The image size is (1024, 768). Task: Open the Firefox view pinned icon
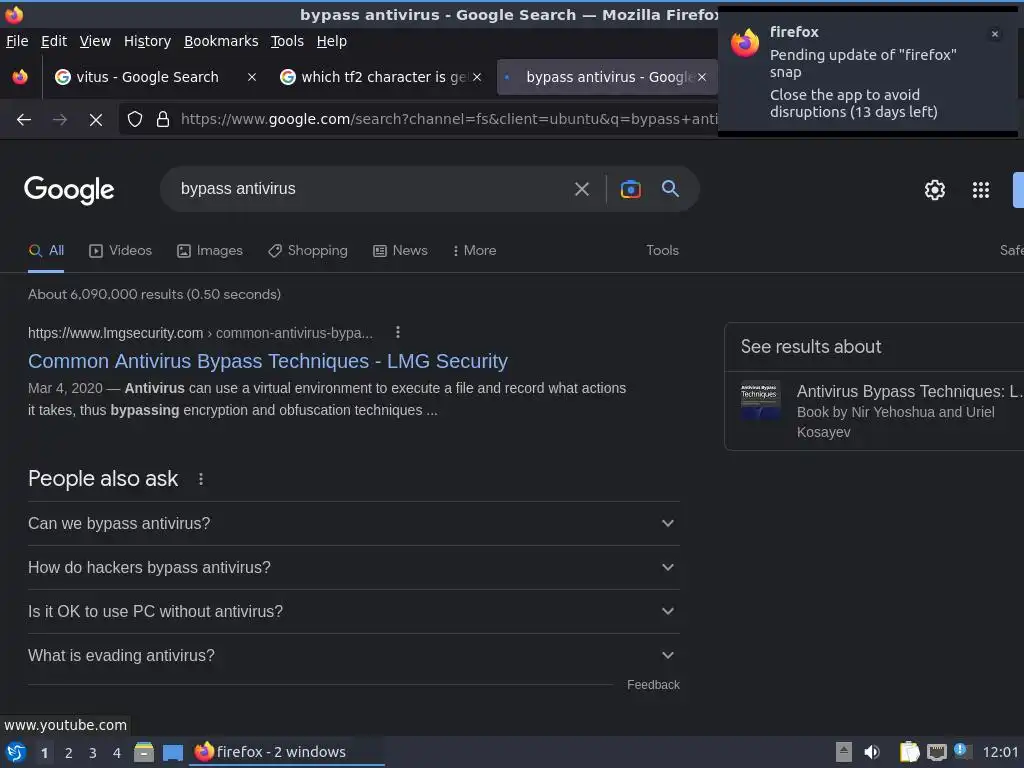[20, 77]
